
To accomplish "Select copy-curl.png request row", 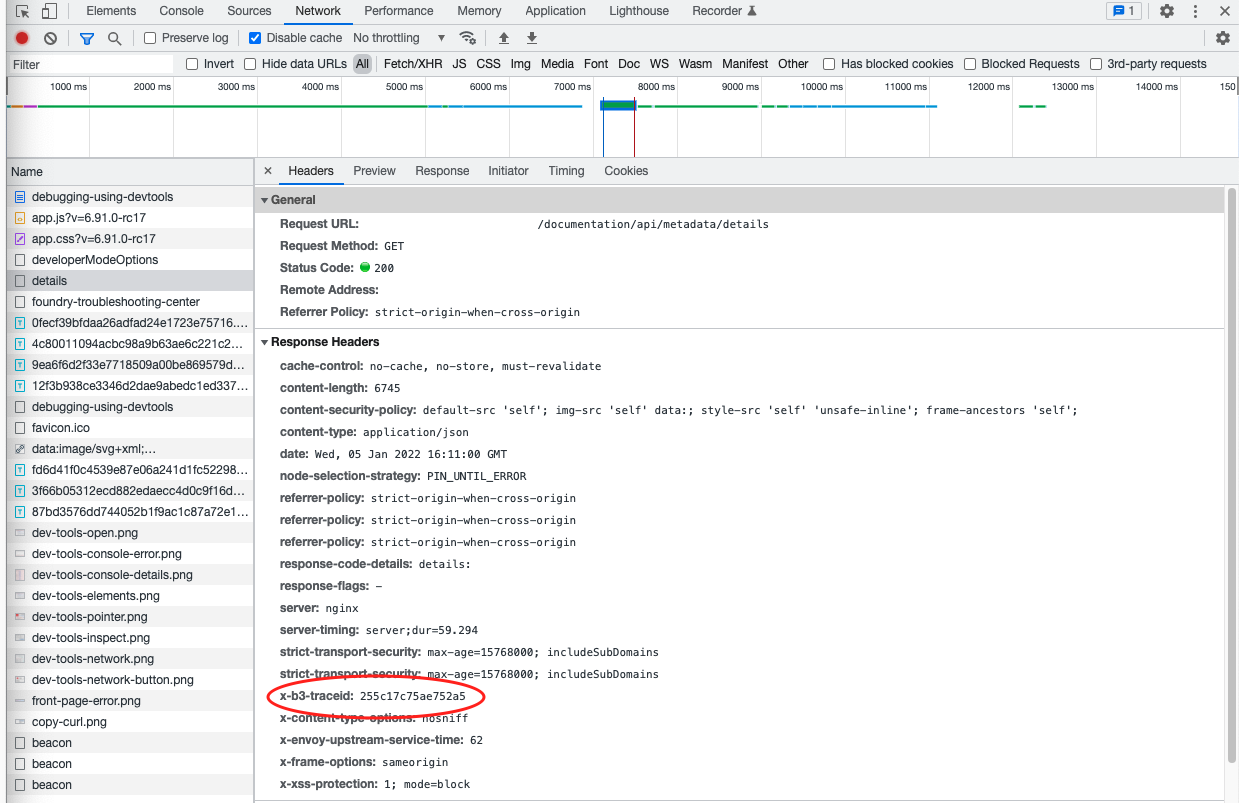I will click(130, 722).
